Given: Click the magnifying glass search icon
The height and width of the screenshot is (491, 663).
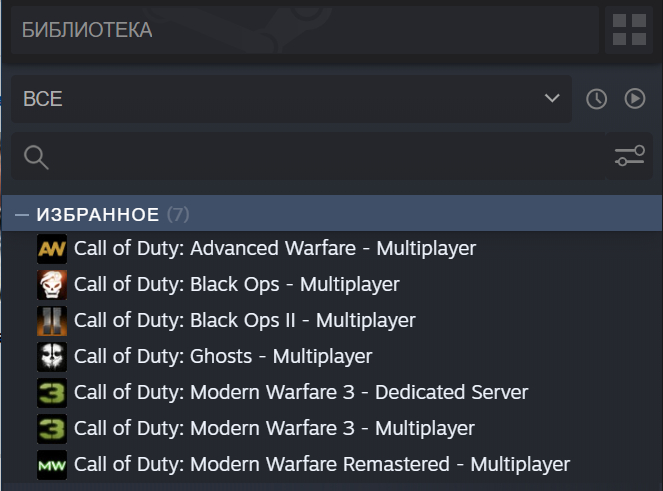Looking at the screenshot, I should coord(36,156).
